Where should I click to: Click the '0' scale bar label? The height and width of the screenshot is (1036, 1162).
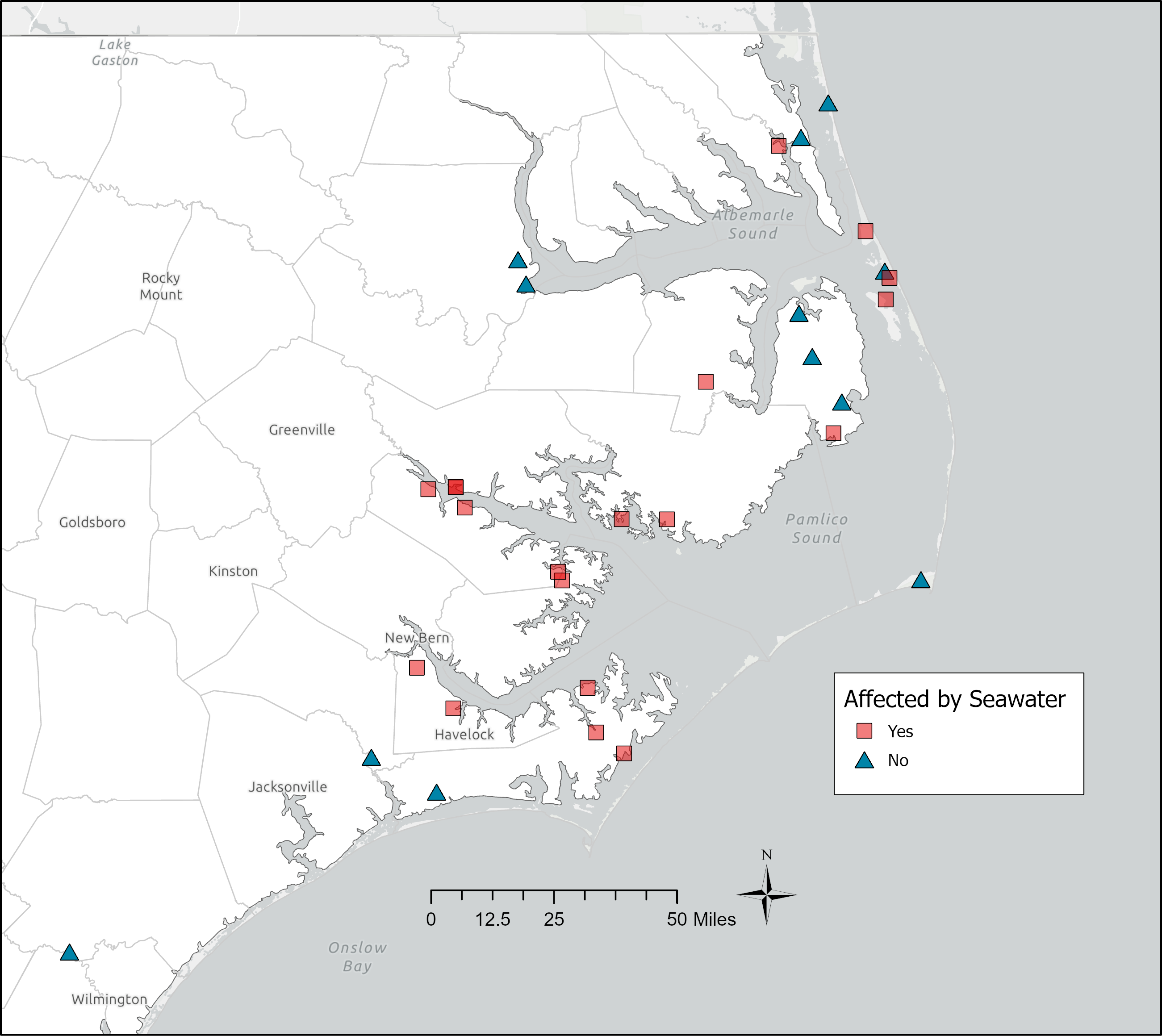click(431, 919)
